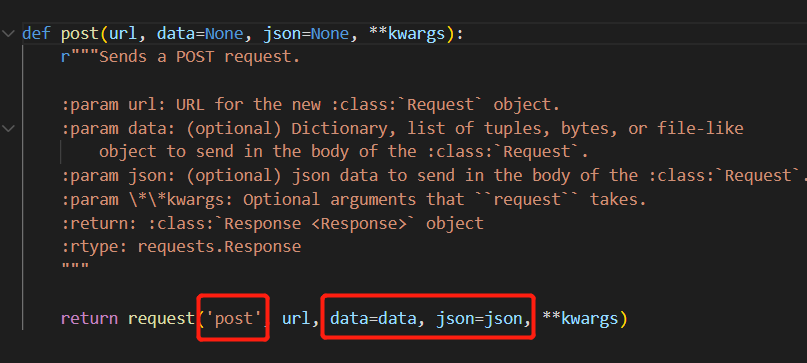The width and height of the screenshot is (807, 363).
Task: Click the 'def' keyword
Action: pyautogui.click(x=36, y=34)
